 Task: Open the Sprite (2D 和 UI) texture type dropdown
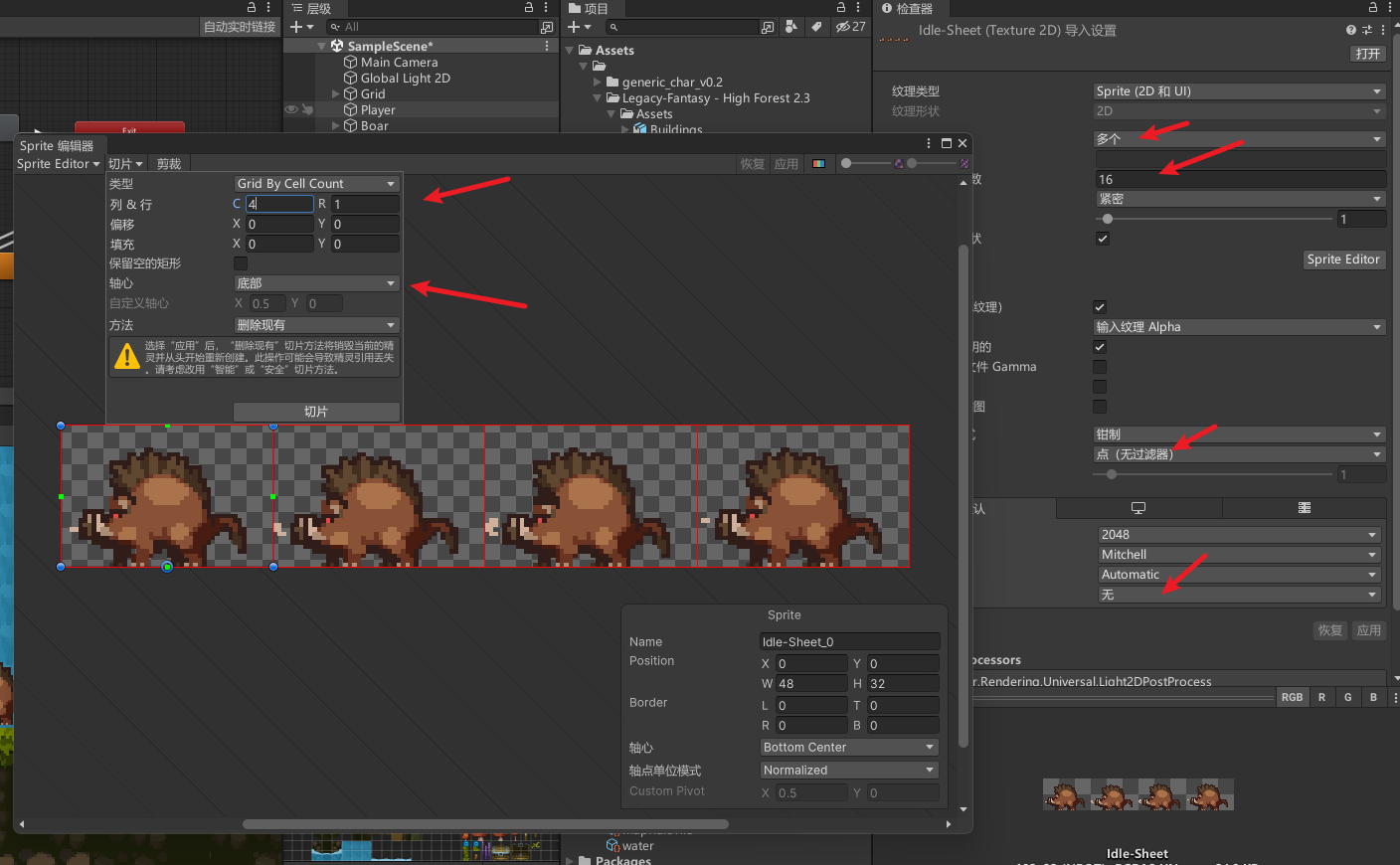[1239, 91]
